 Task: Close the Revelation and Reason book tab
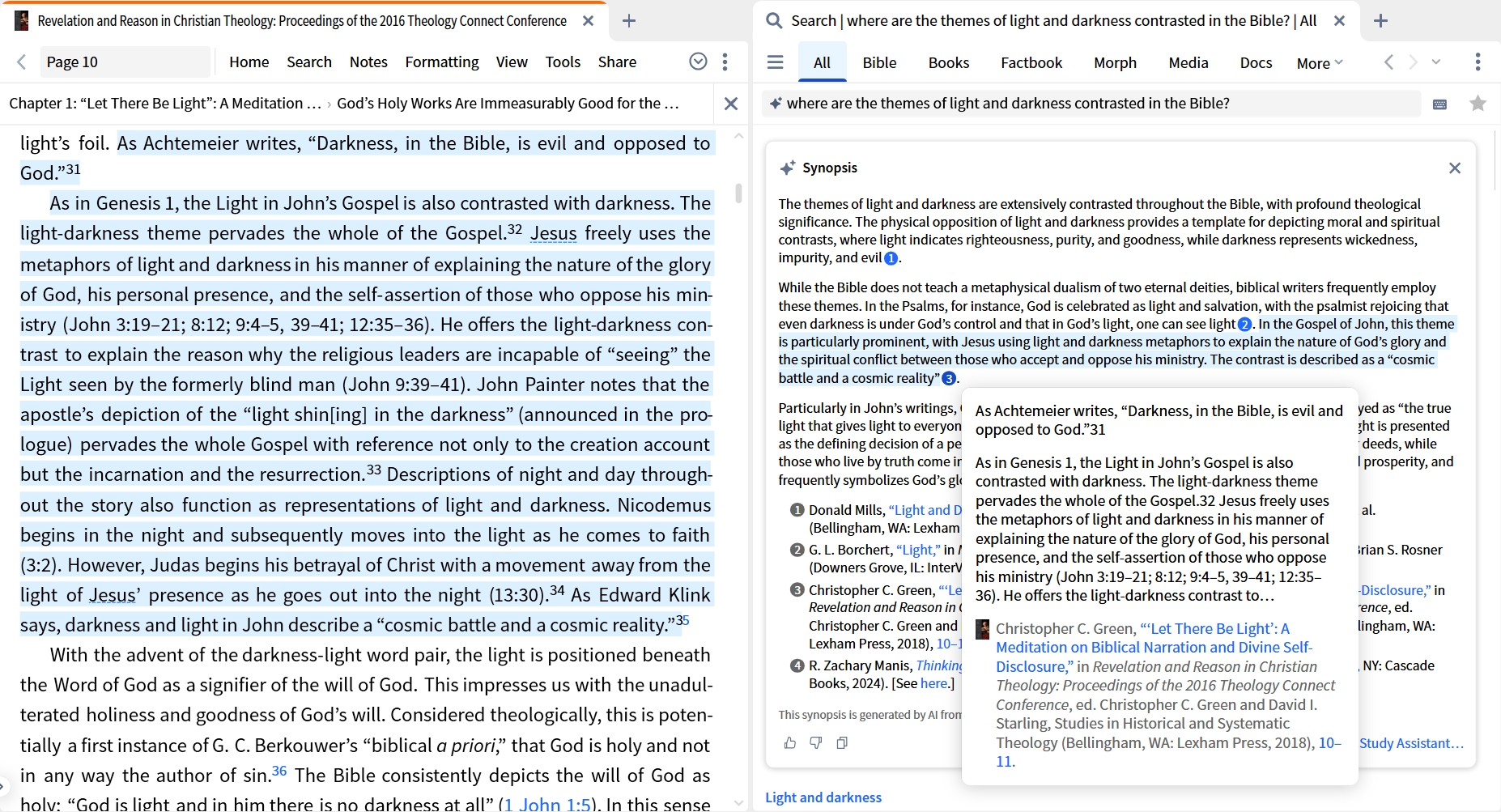click(589, 21)
